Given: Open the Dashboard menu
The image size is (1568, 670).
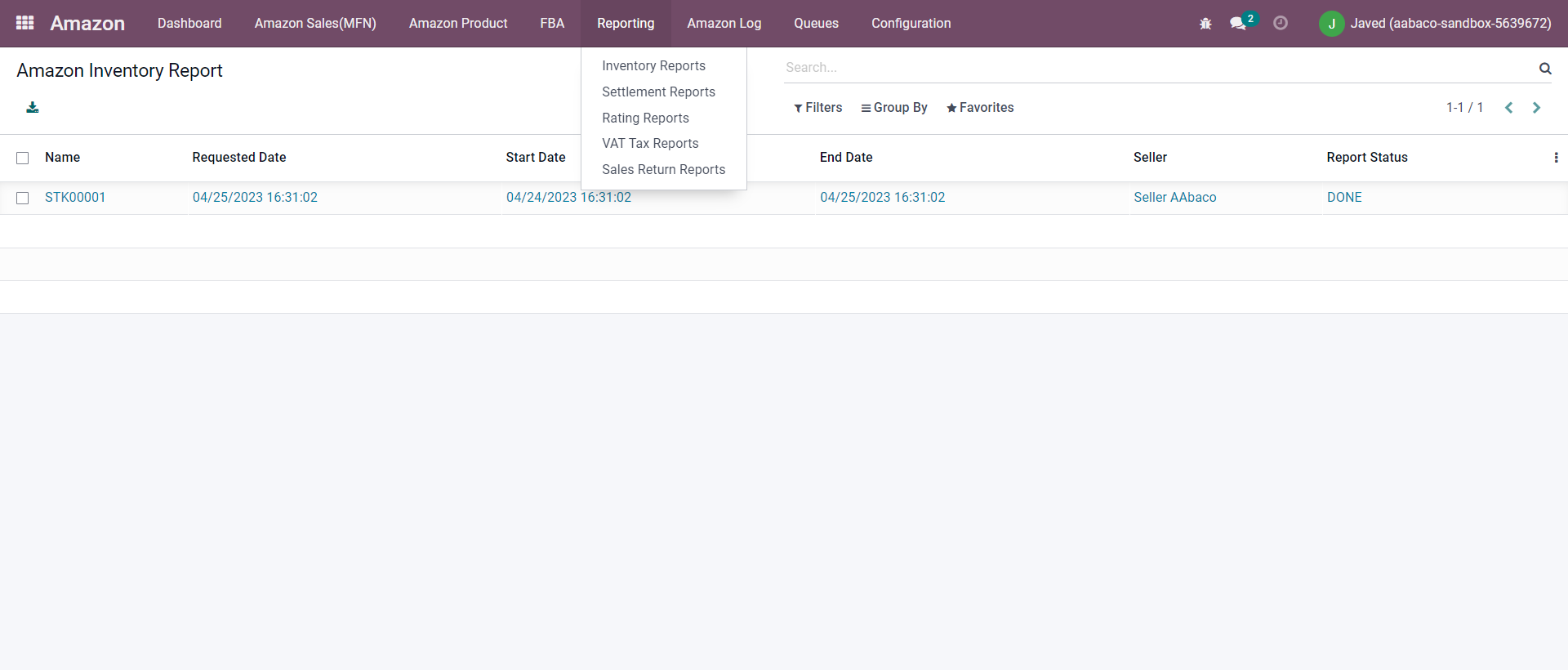Looking at the screenshot, I should 189,23.
